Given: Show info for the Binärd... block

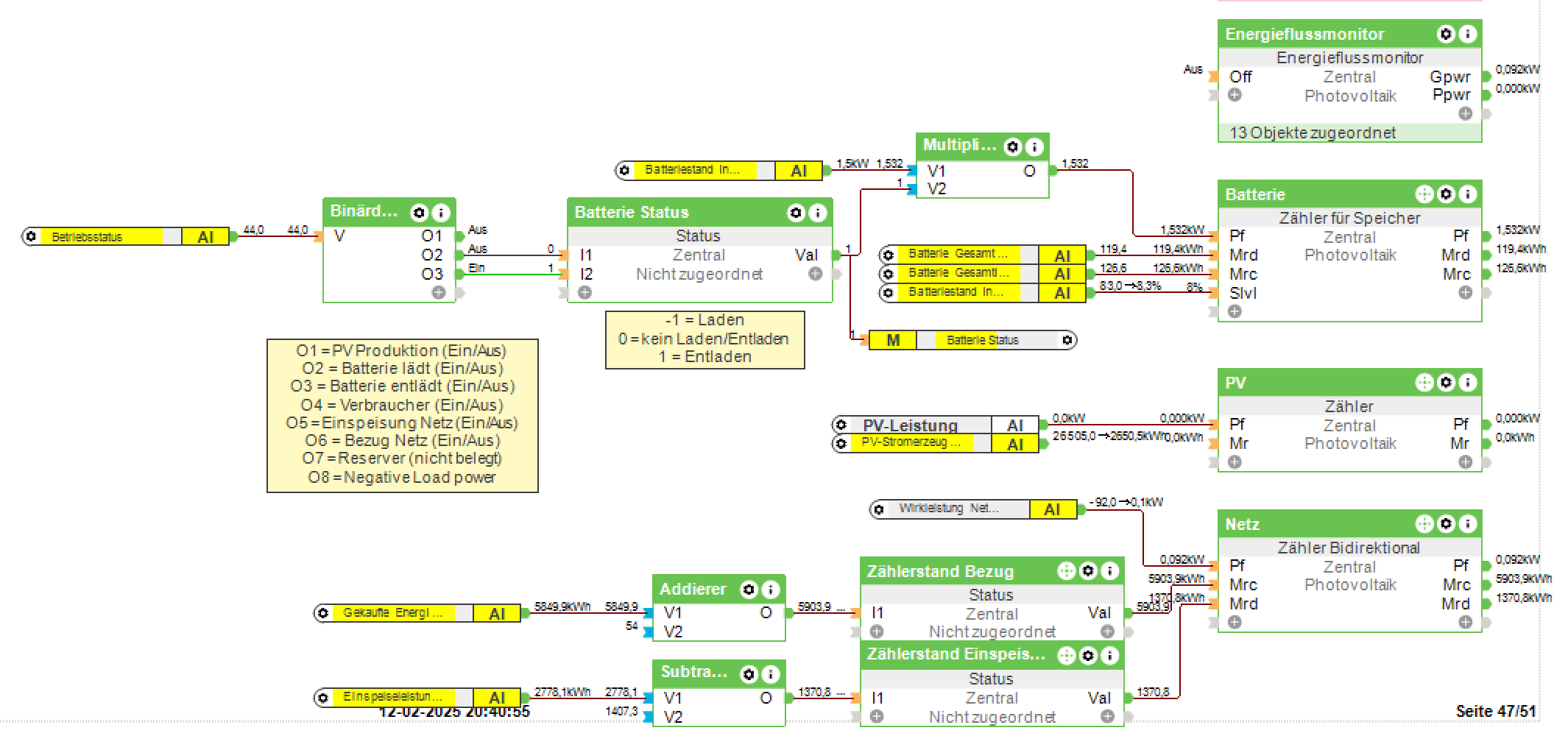Looking at the screenshot, I should pos(441,213).
